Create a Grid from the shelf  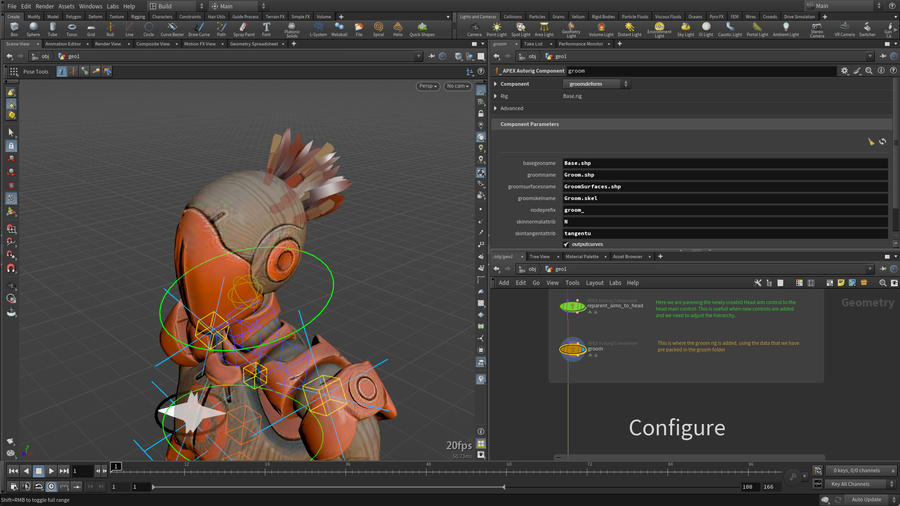coord(91,29)
